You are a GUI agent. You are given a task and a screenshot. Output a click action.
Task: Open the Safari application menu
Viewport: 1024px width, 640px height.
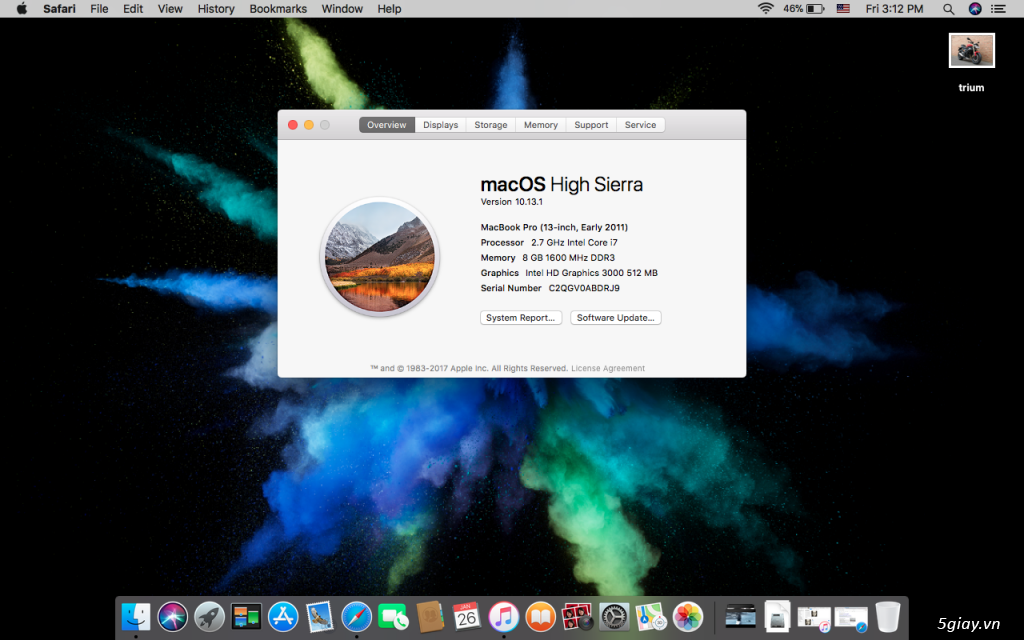coord(59,8)
